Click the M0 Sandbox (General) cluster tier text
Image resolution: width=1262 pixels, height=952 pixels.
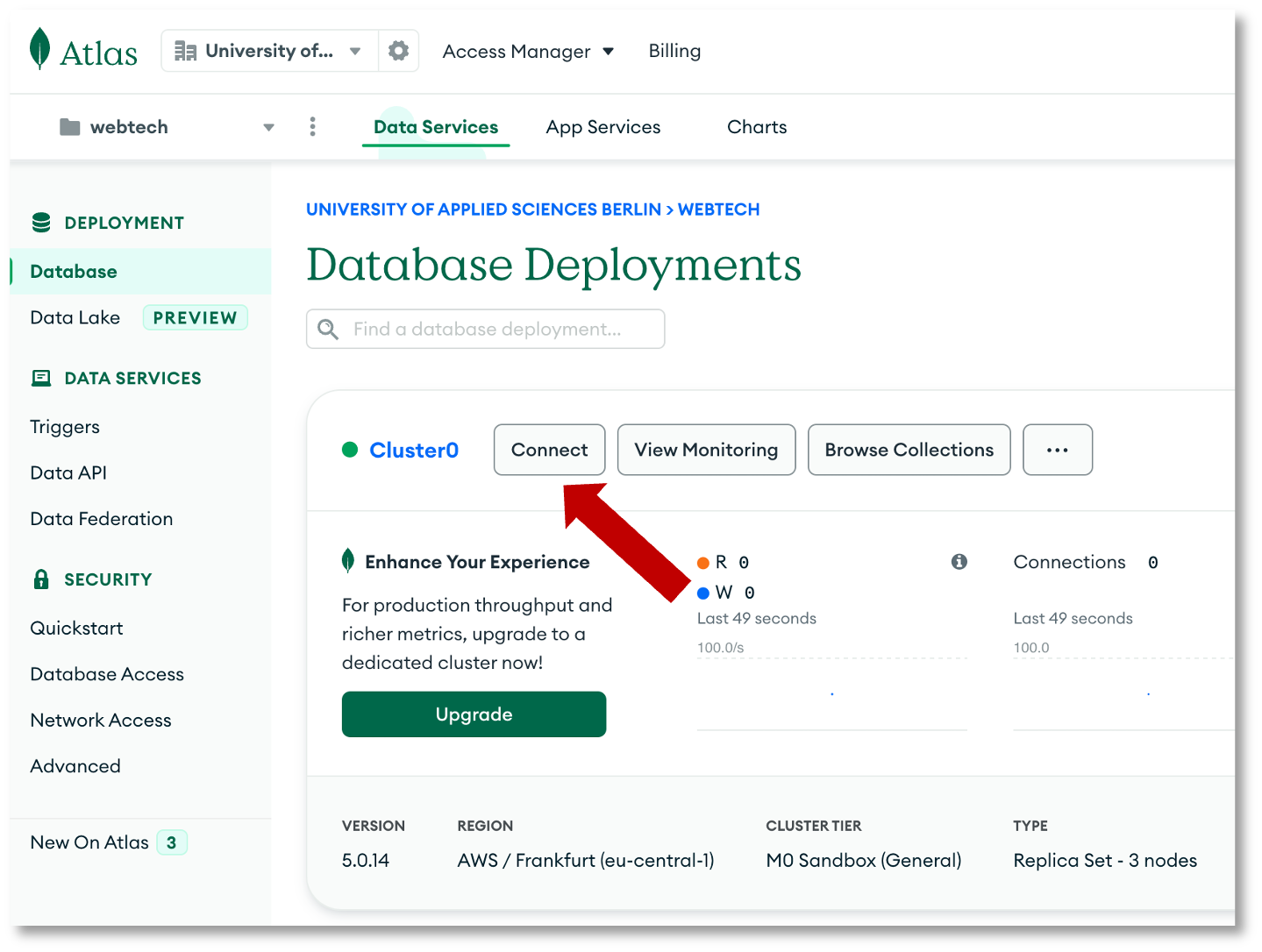[864, 861]
